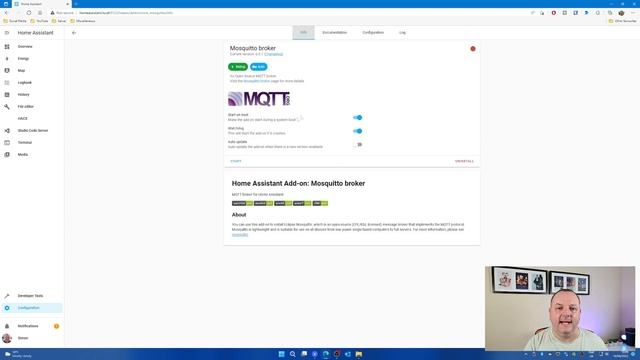This screenshot has height=360, width=640.
Task: Open HACS in the sidebar
Action: (x=22, y=118)
